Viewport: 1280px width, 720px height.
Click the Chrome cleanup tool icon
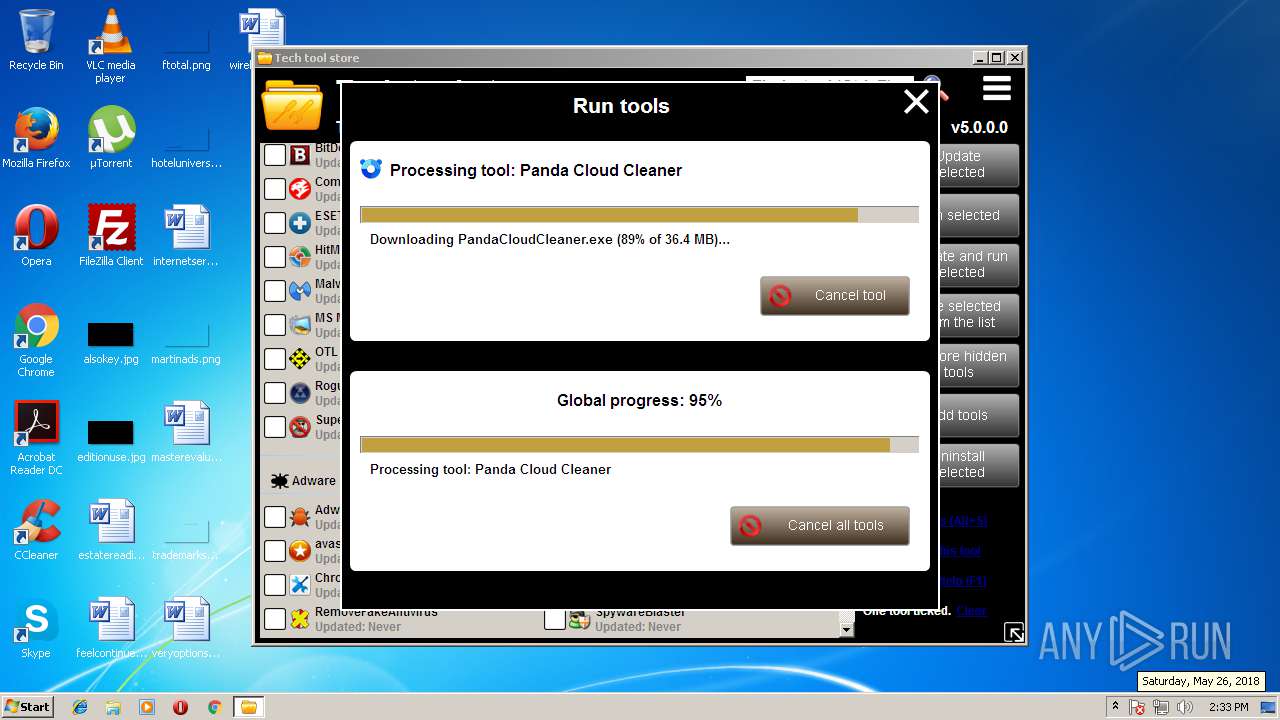pyautogui.click(x=300, y=585)
